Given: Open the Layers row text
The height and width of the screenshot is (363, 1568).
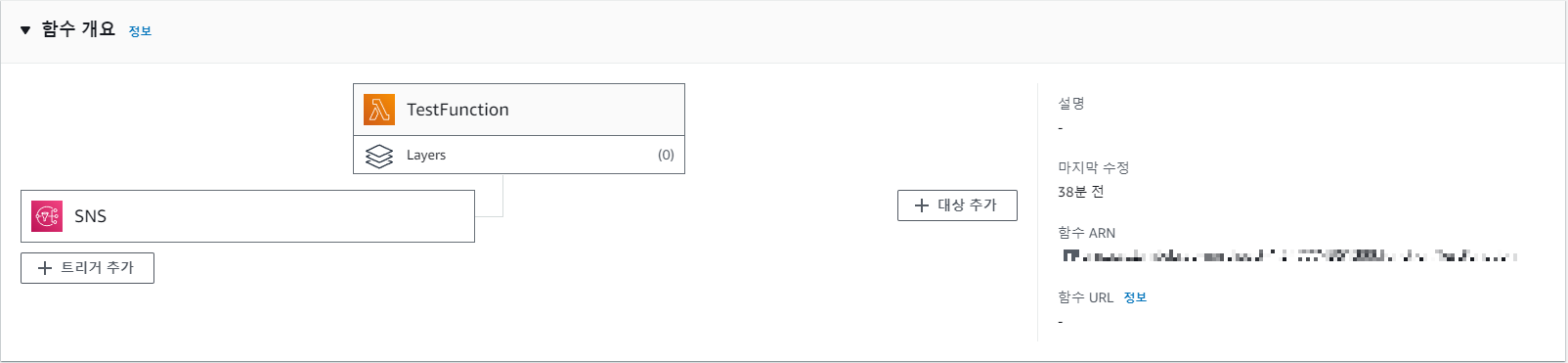Looking at the screenshot, I should point(426,155).
